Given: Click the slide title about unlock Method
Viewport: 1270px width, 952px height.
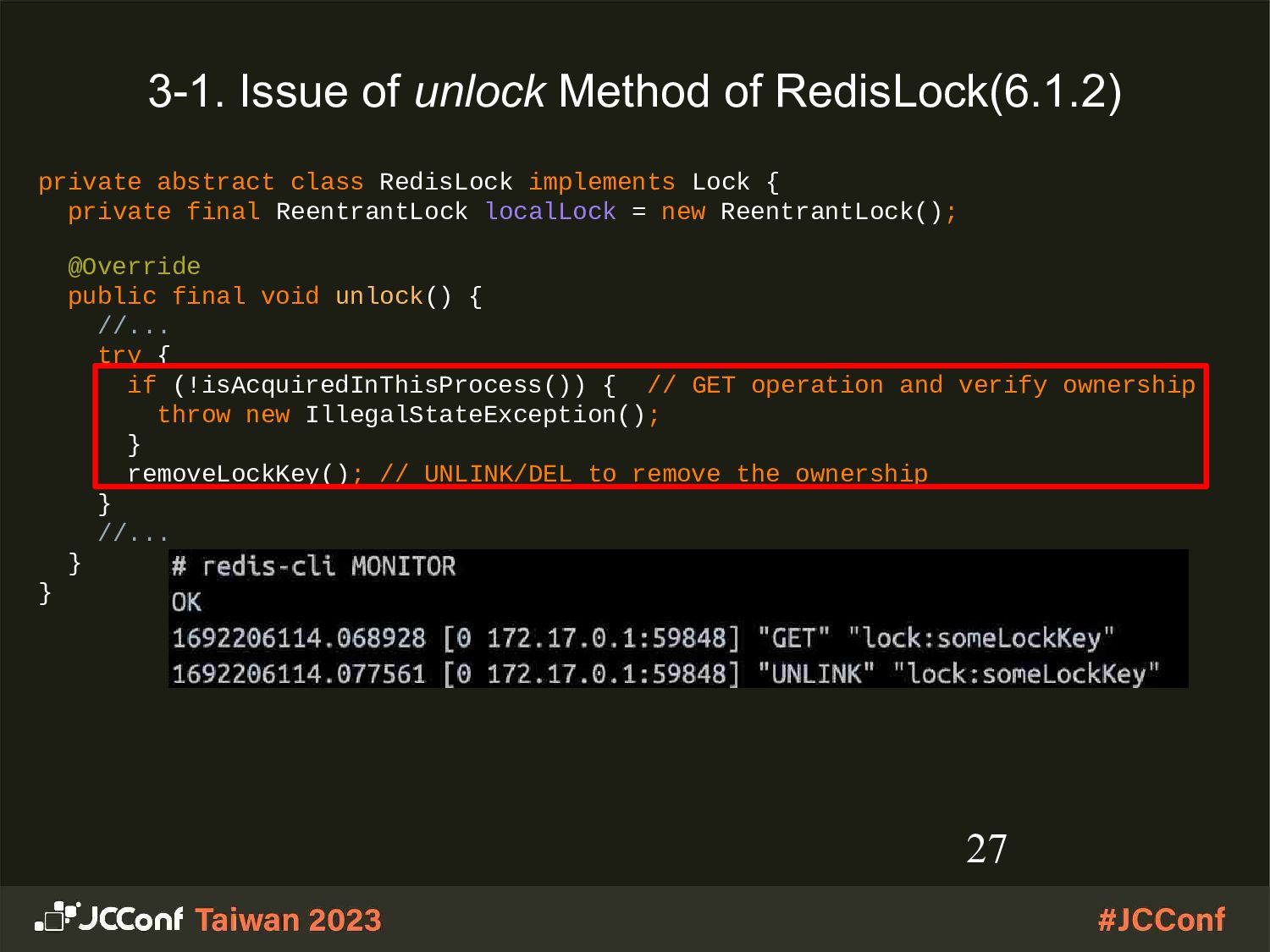Looking at the screenshot, I should pos(634,91).
